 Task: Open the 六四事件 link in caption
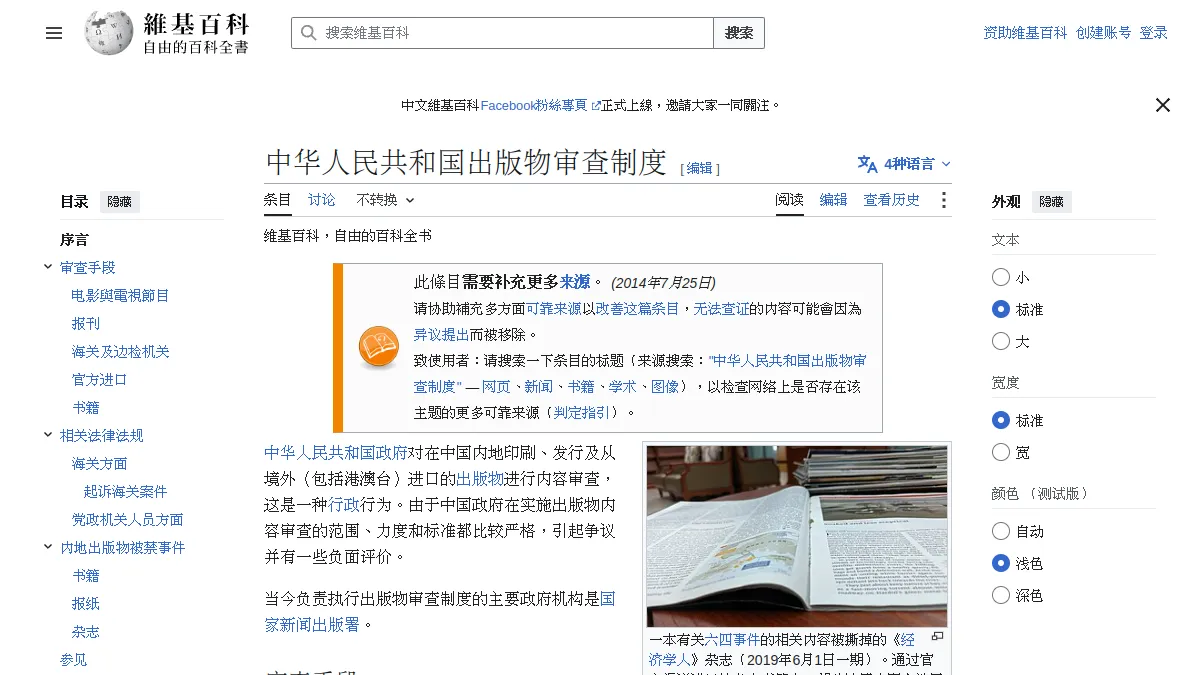[x=733, y=640]
